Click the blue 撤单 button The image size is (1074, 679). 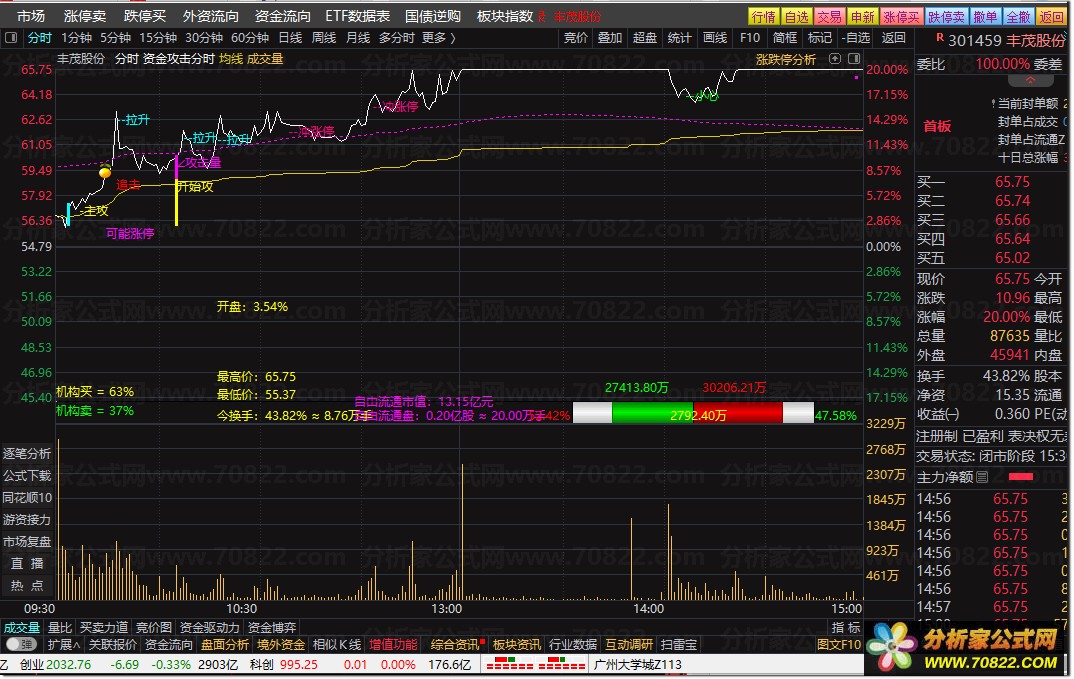tap(985, 16)
